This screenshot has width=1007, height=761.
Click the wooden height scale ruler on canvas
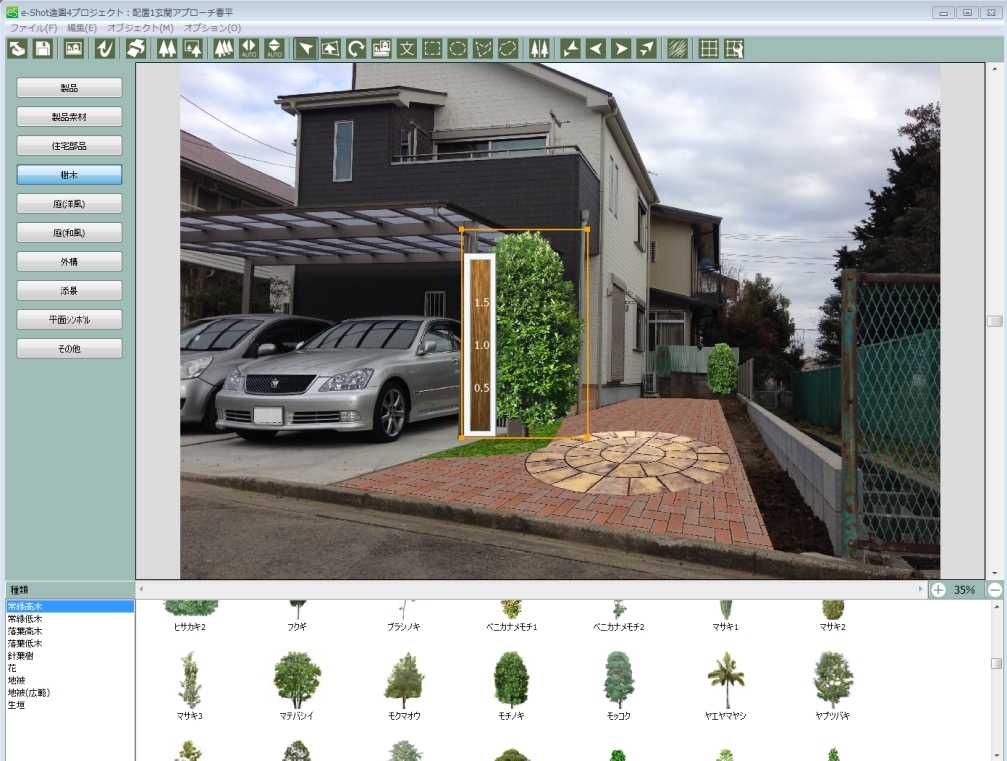pos(480,344)
